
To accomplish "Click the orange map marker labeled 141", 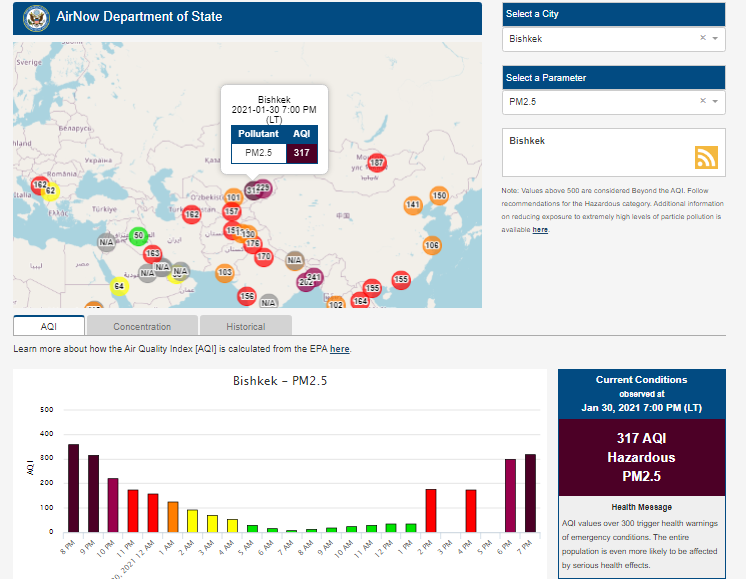I will (412, 204).
